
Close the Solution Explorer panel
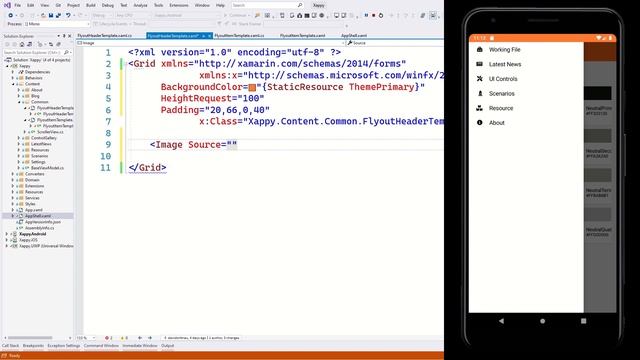pos(69,36)
